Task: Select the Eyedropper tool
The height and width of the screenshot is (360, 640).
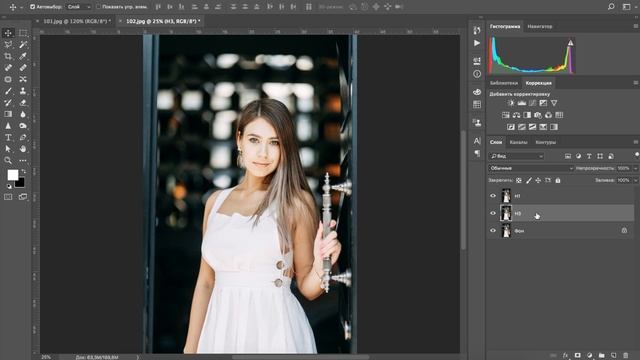Action: 23,56
